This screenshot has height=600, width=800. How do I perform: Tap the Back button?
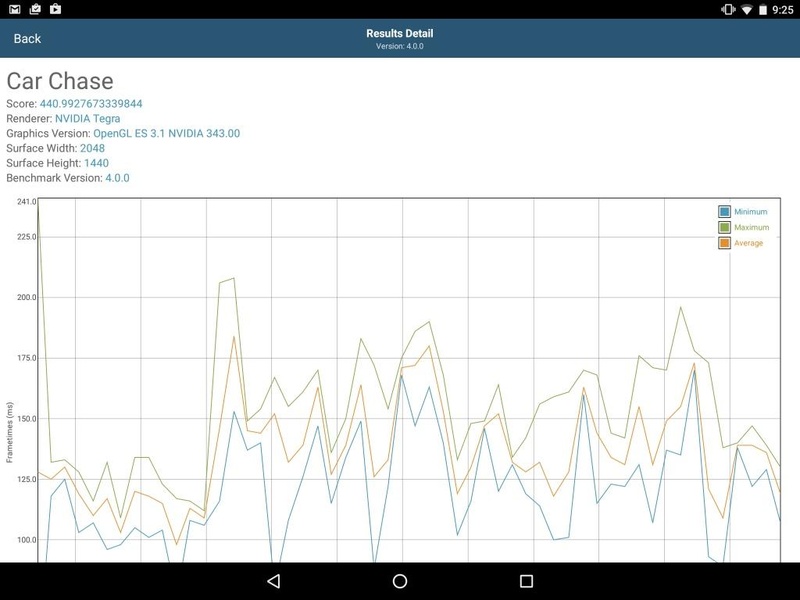coord(27,39)
